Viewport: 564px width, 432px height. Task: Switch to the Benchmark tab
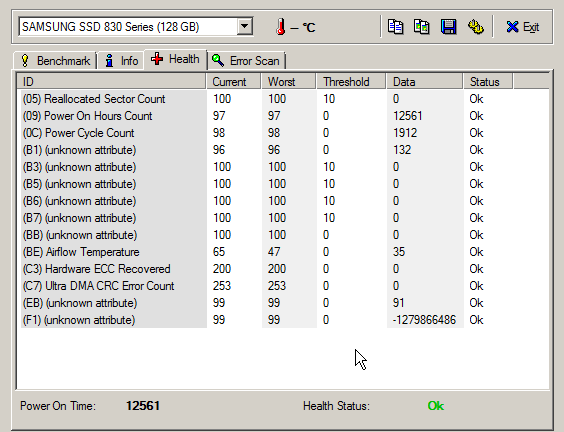55,61
